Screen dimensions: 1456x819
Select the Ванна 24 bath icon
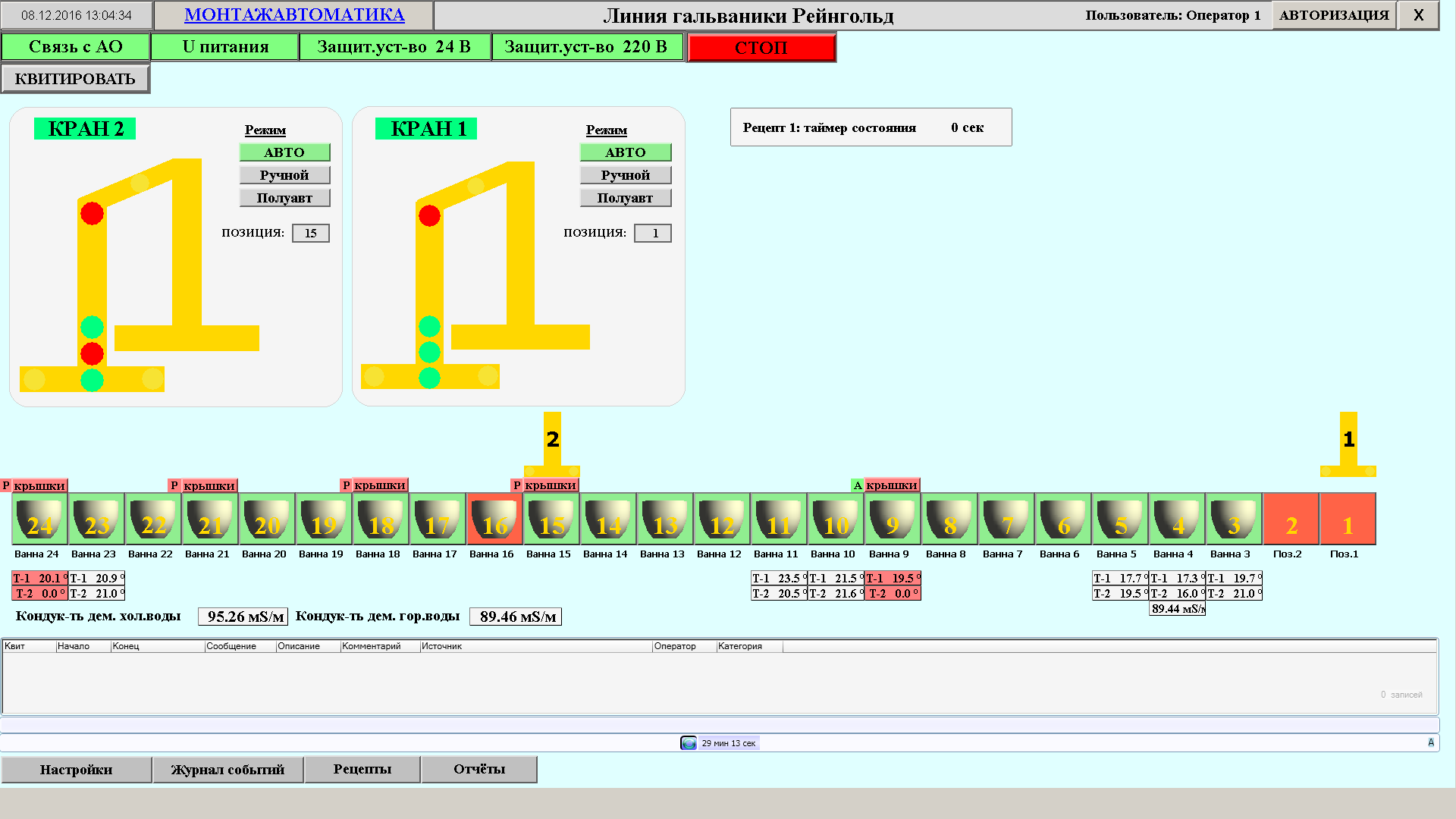[x=39, y=519]
